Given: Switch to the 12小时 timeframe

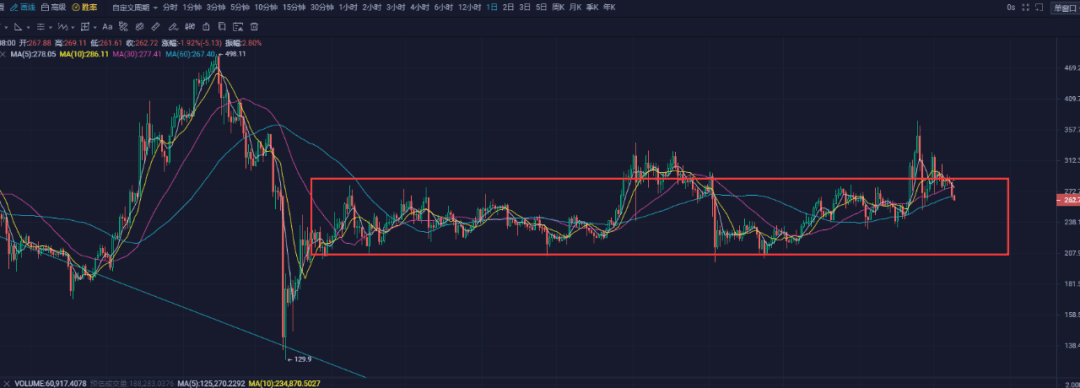Looking at the screenshot, I should click(x=470, y=7).
